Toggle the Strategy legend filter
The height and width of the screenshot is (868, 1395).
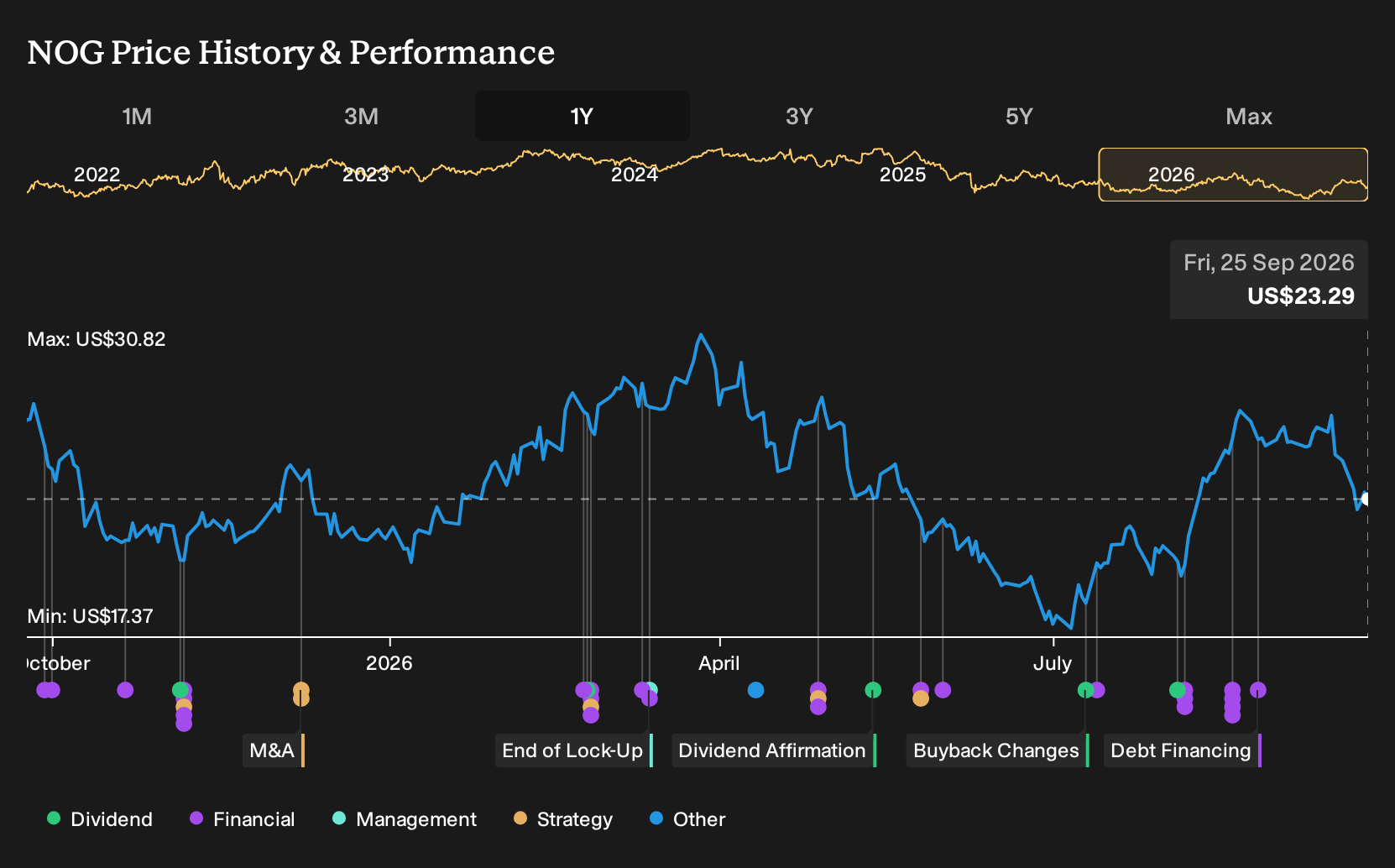[x=563, y=819]
